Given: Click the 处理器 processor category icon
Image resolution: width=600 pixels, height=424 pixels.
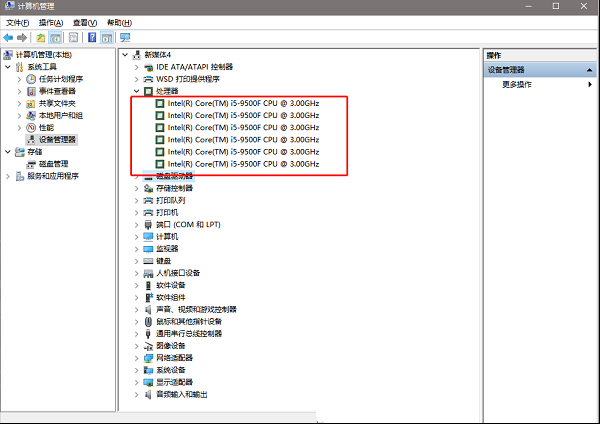Looking at the screenshot, I should click(148, 90).
